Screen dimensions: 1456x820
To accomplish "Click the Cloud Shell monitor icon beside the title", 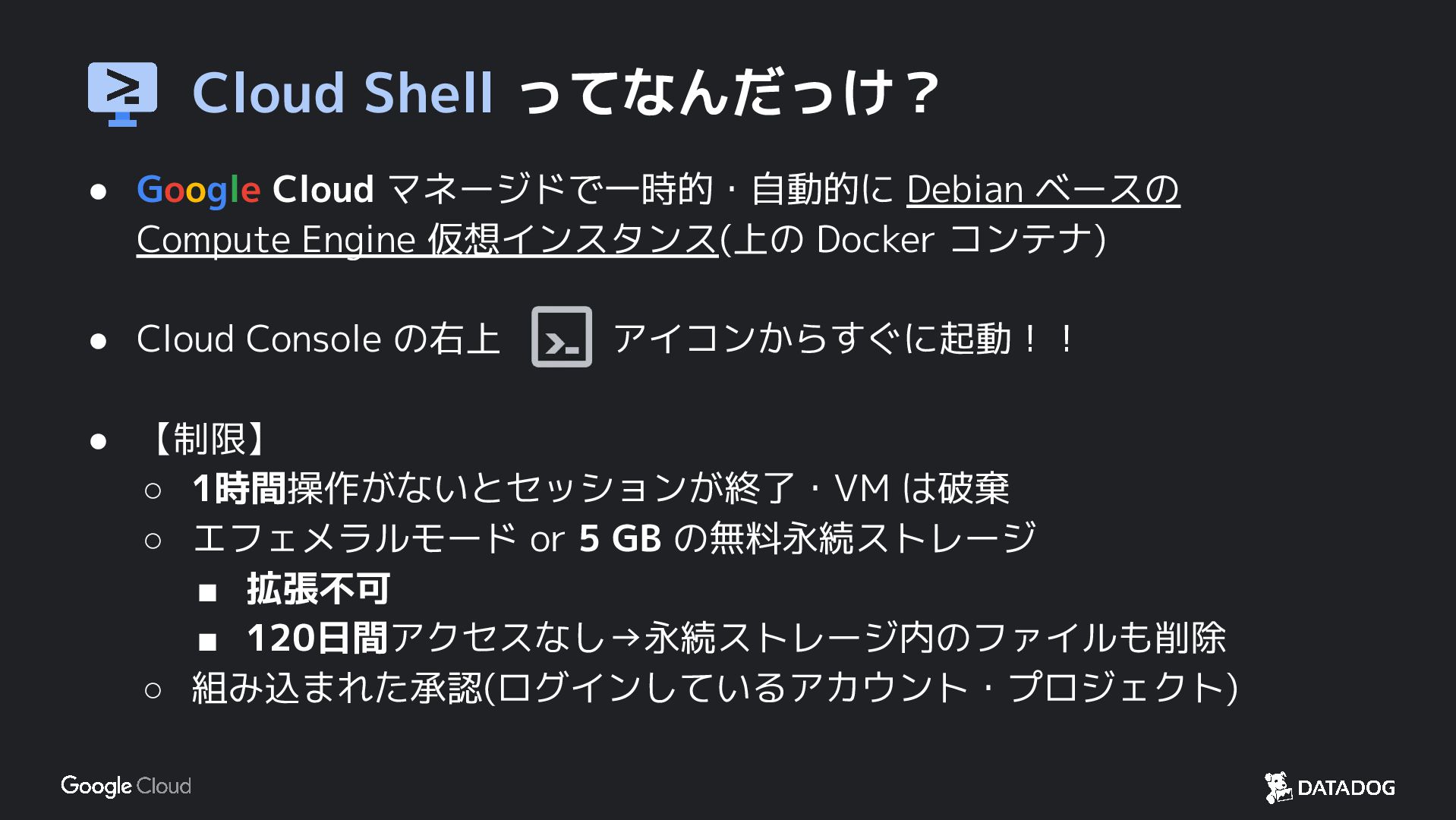I will (122, 93).
